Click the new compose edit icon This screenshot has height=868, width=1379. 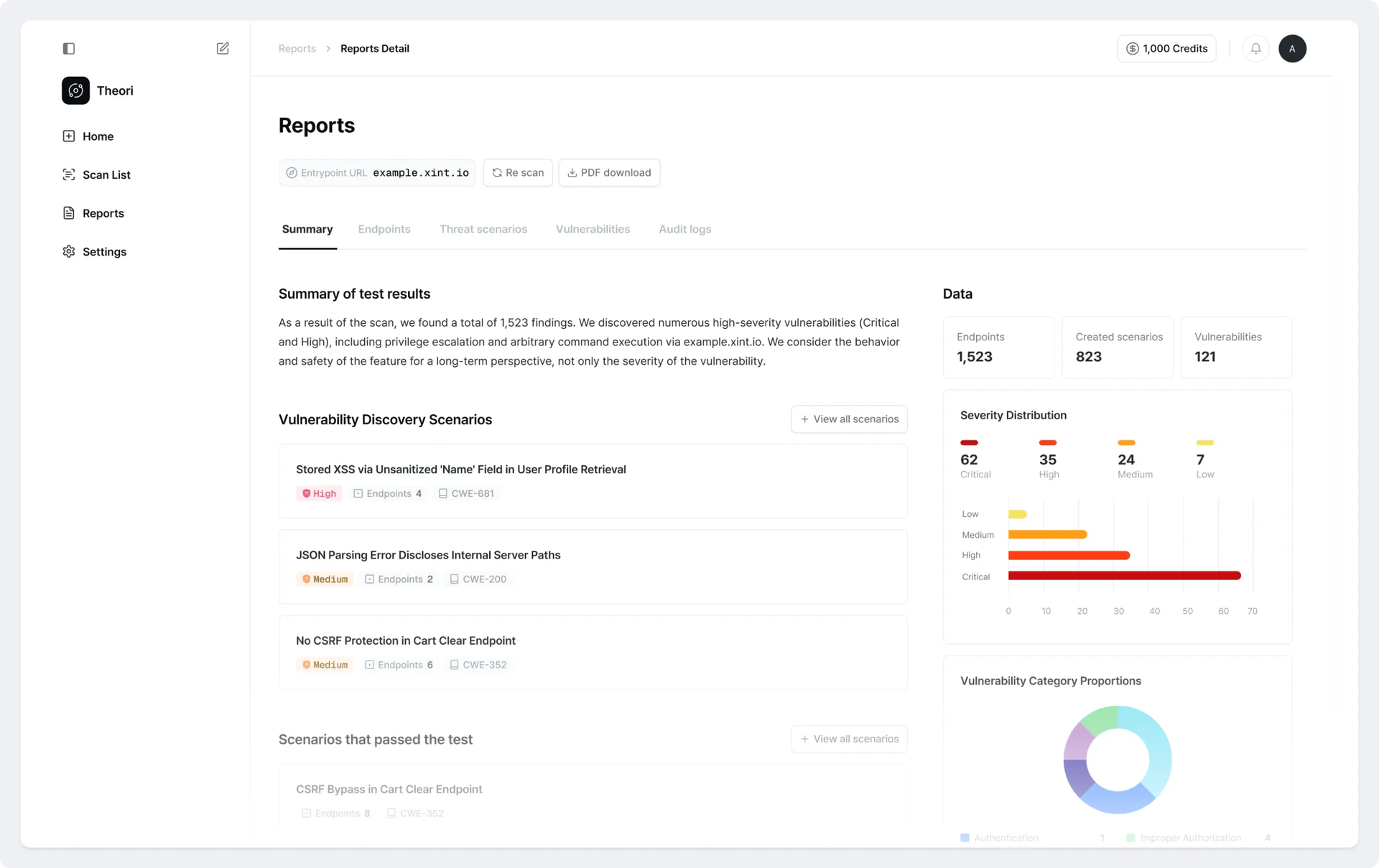[223, 49]
